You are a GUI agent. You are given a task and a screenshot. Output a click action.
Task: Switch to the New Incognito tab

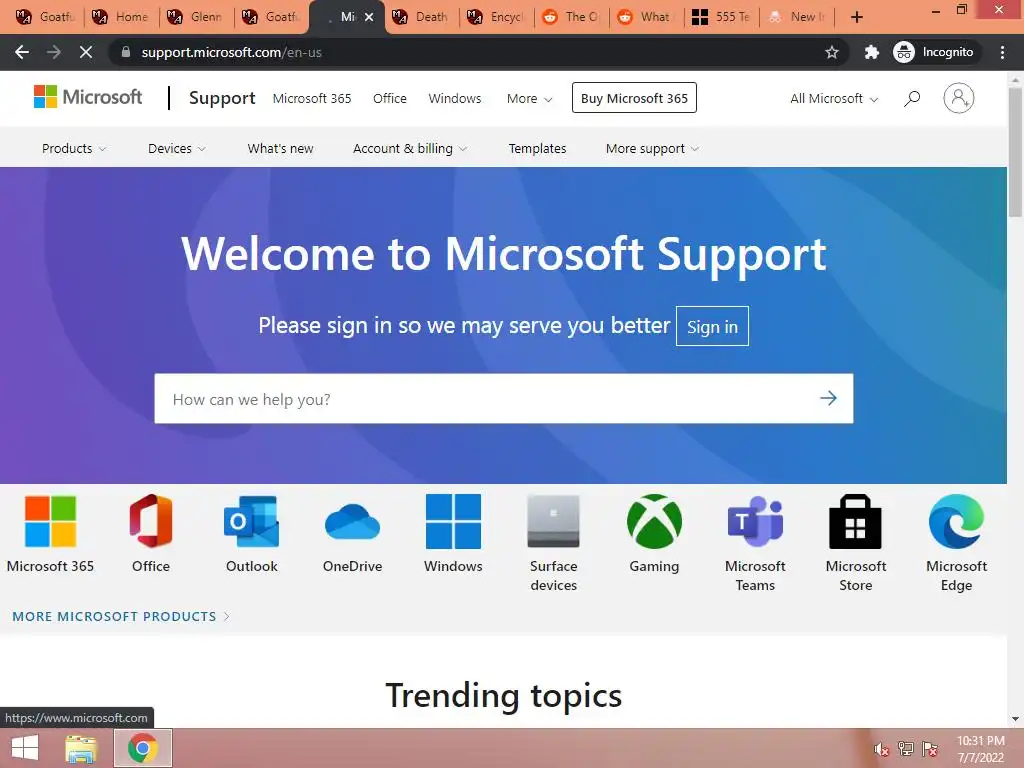tap(798, 17)
